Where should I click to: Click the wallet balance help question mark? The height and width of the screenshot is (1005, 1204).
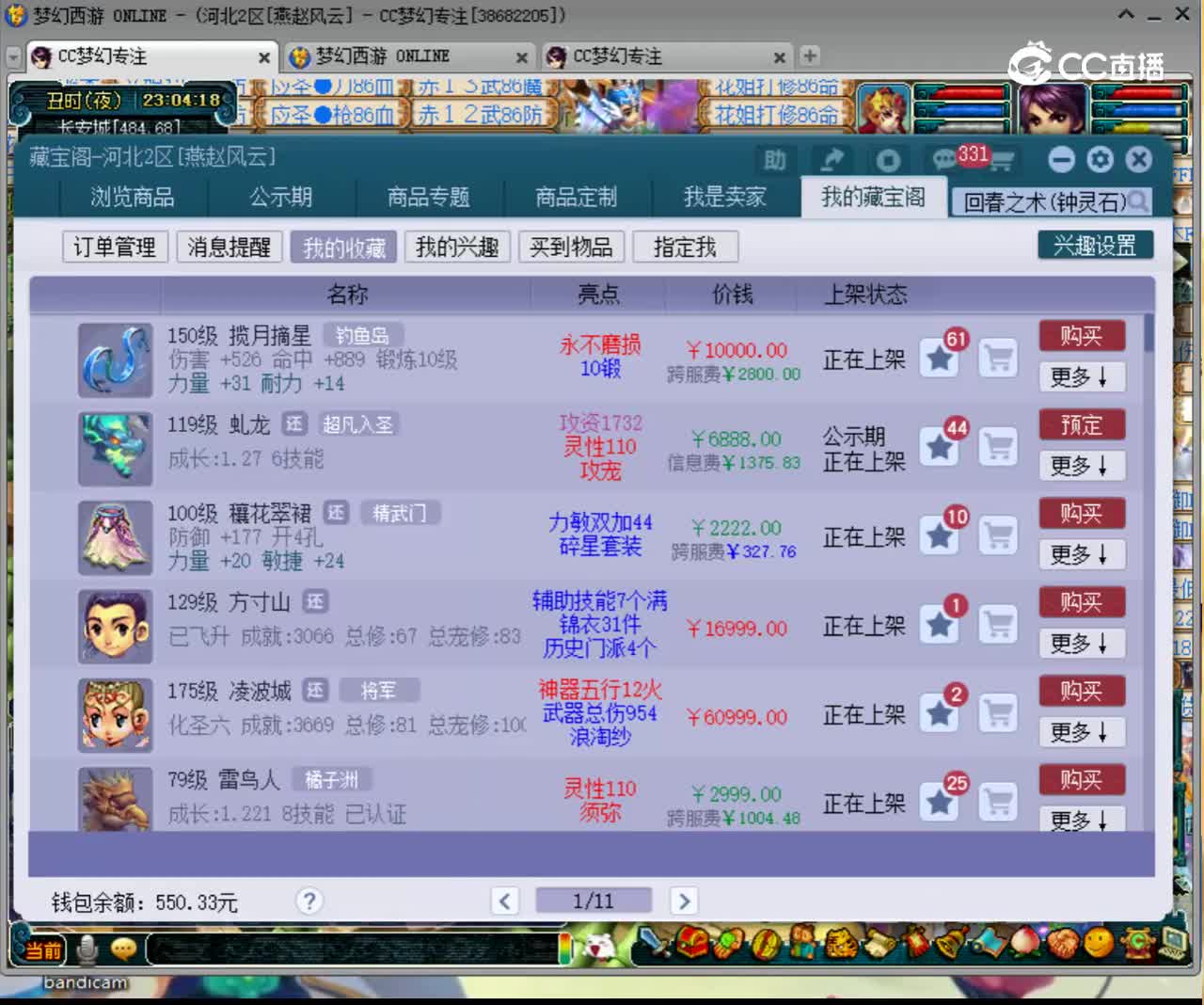point(309,901)
